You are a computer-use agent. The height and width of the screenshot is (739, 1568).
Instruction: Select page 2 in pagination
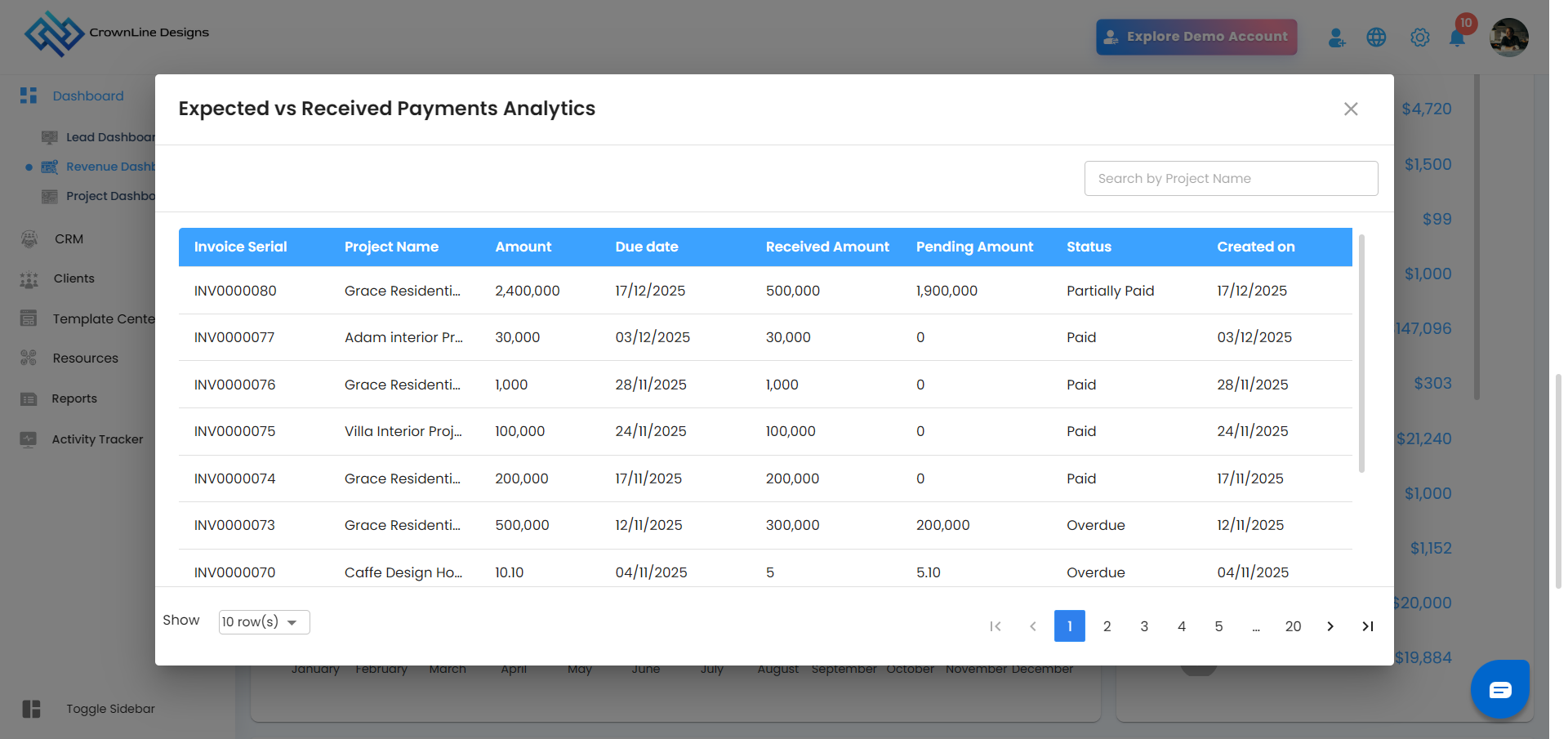click(x=1107, y=626)
